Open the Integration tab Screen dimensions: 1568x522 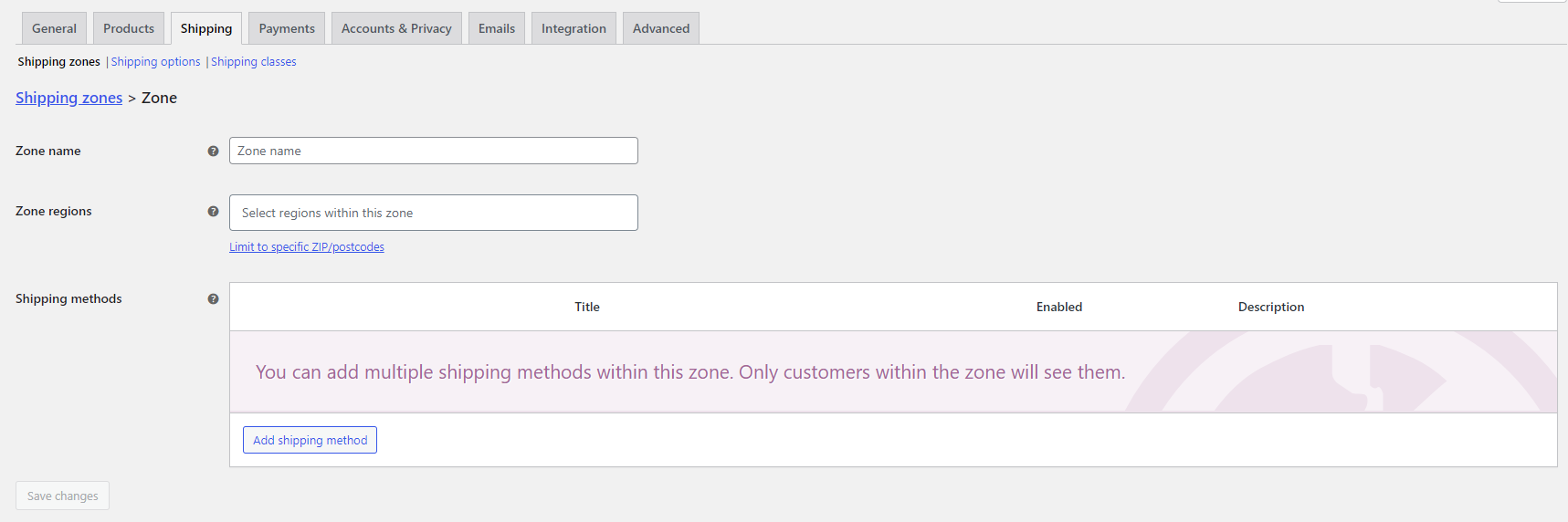pyautogui.click(x=574, y=28)
